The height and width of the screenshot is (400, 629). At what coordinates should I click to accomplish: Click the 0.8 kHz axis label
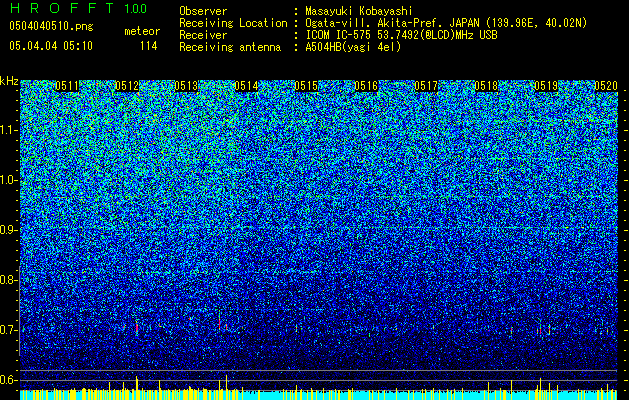click(8, 280)
